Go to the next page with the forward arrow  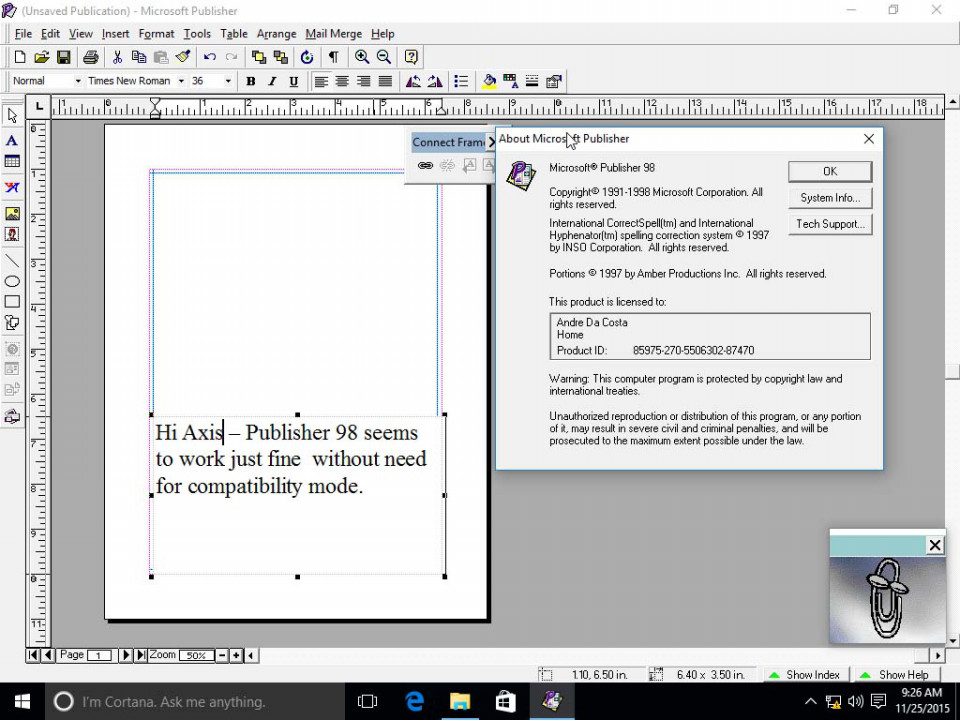pos(125,655)
